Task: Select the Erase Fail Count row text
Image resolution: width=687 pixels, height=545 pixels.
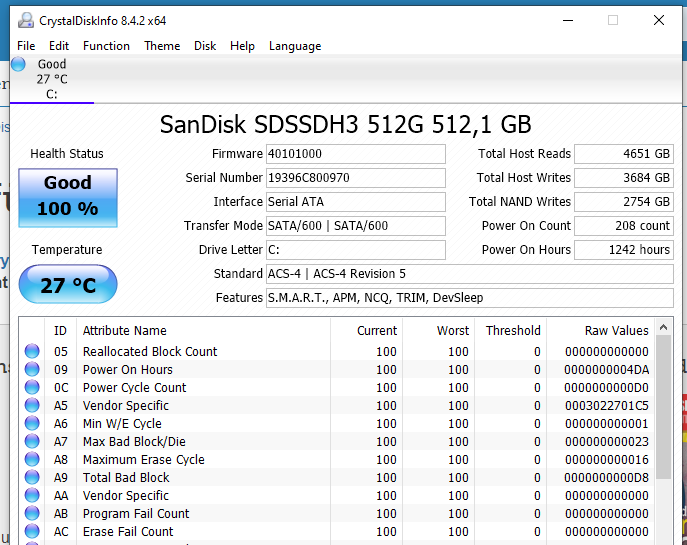Action: [128, 531]
